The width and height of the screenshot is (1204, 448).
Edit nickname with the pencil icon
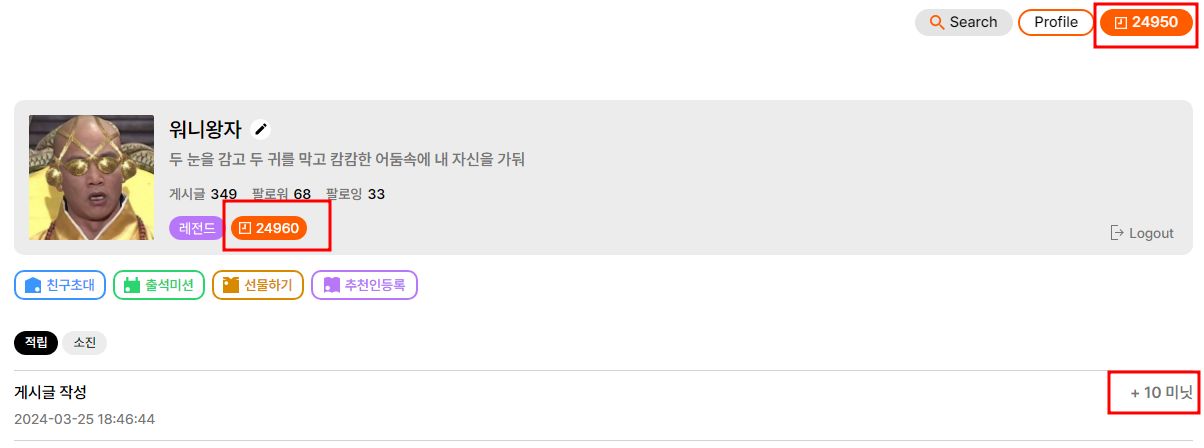coord(261,129)
